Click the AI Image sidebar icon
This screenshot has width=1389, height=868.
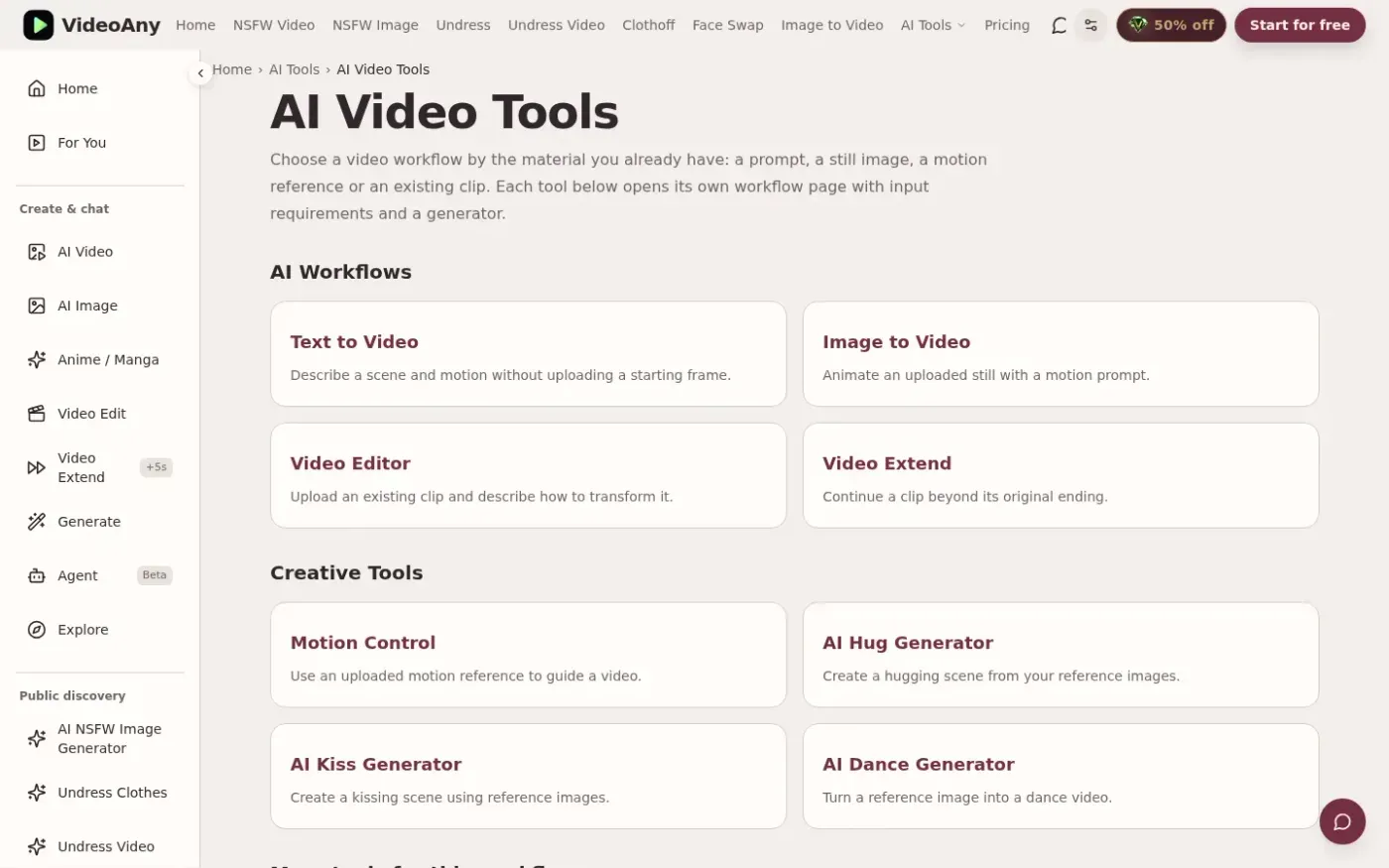coord(37,306)
